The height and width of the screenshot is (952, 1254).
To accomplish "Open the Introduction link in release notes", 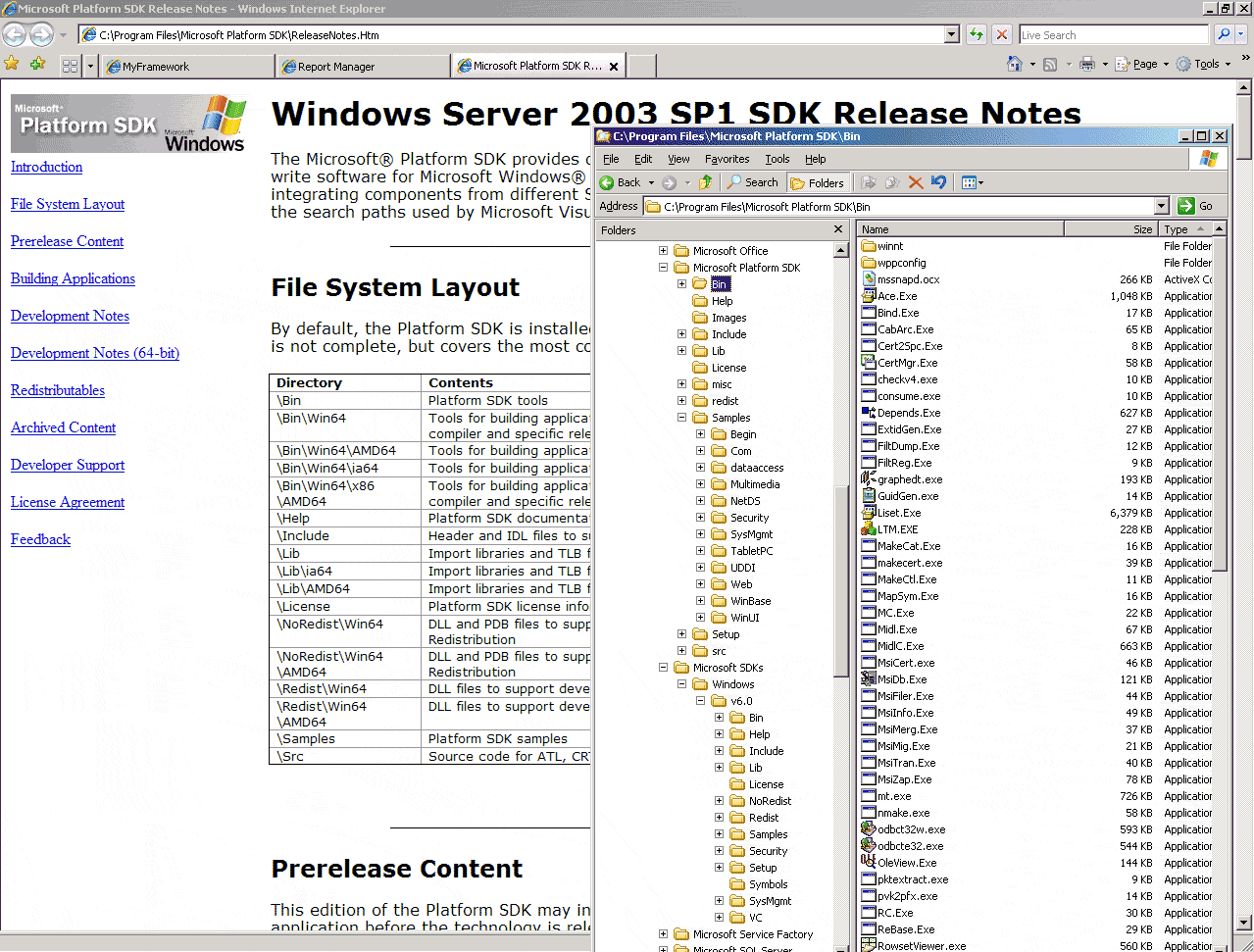I will 46,167.
